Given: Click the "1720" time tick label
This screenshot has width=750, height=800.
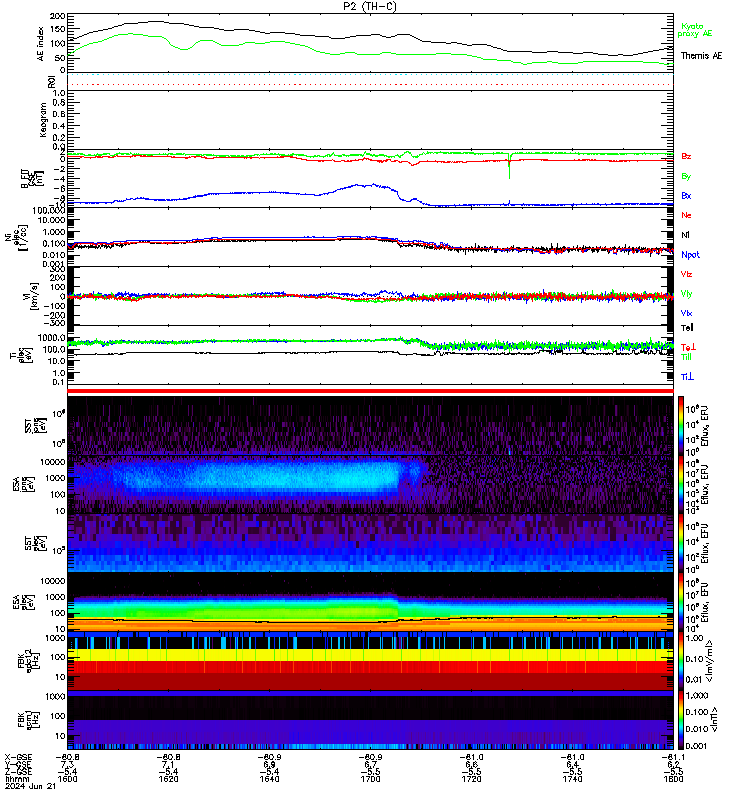Looking at the screenshot, I should pos(471,779).
